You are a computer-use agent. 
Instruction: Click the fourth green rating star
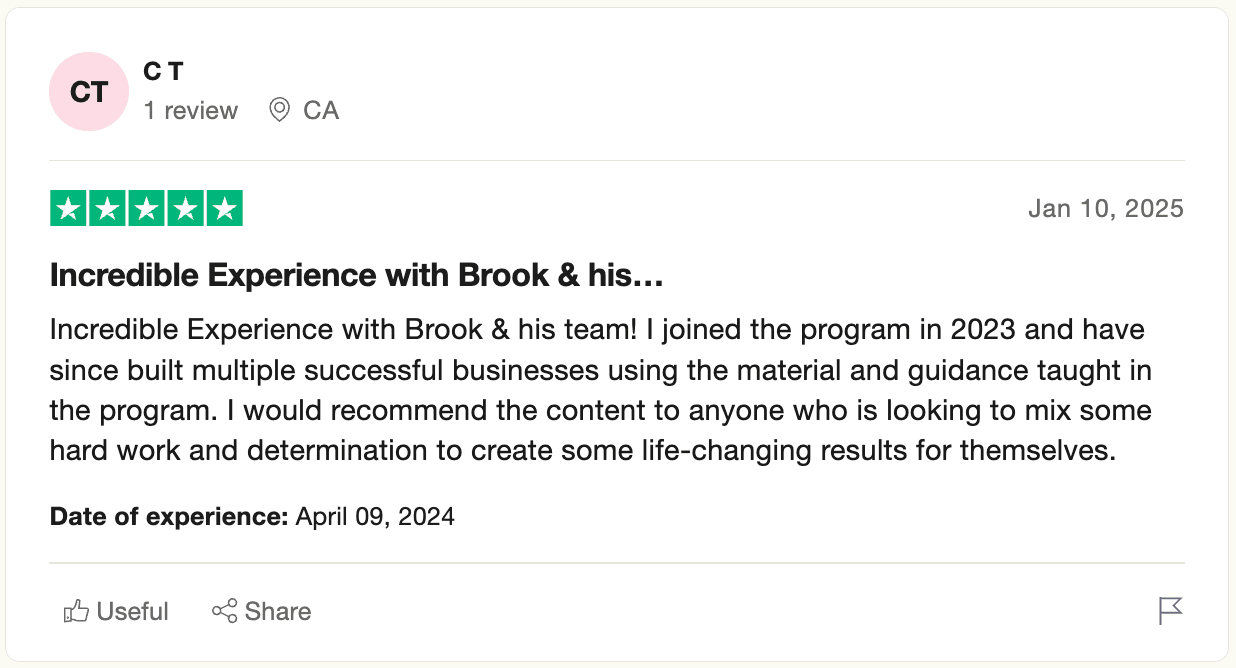pos(186,209)
